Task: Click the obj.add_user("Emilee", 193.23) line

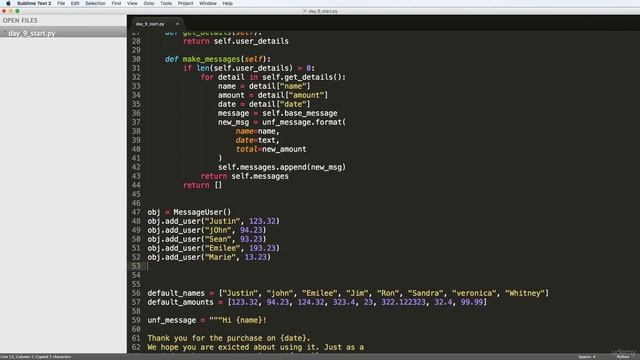Action: click(213, 248)
